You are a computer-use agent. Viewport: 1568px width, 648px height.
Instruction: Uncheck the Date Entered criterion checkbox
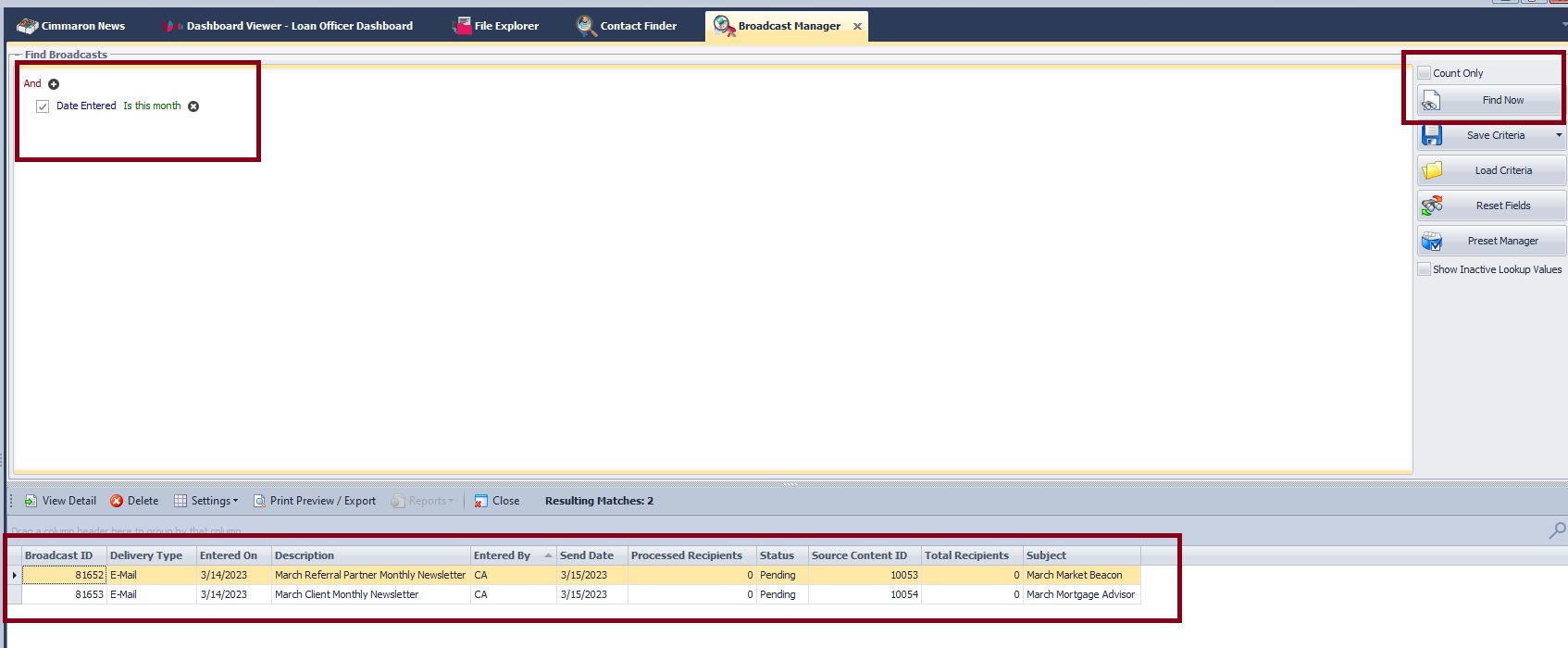coord(43,106)
